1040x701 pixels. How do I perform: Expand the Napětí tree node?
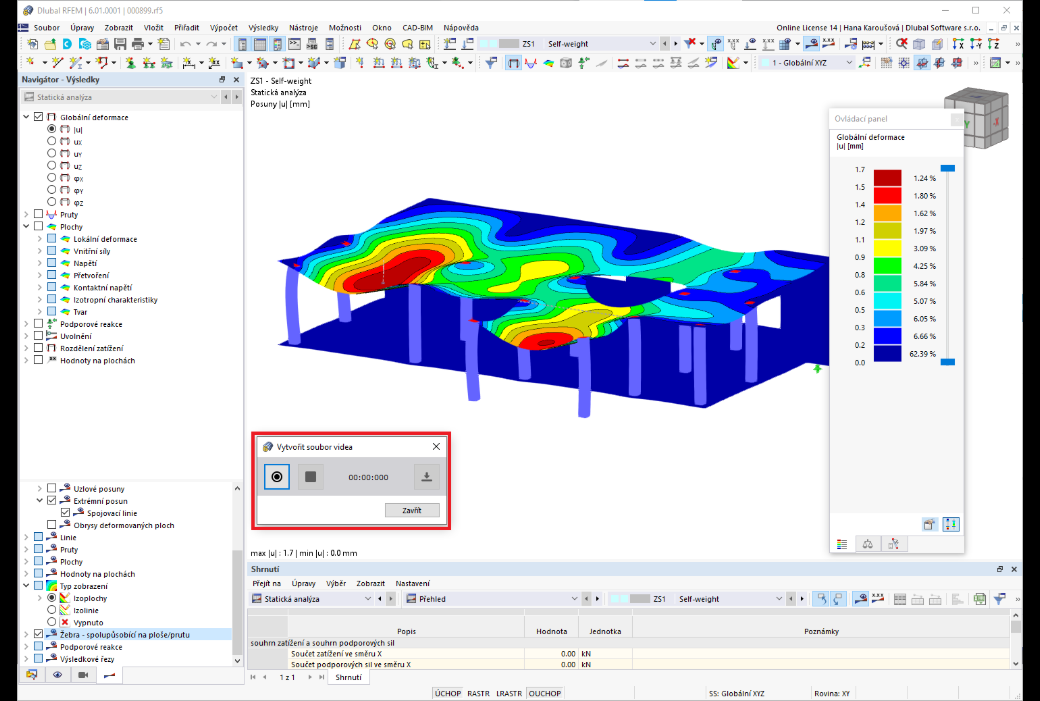[39, 263]
